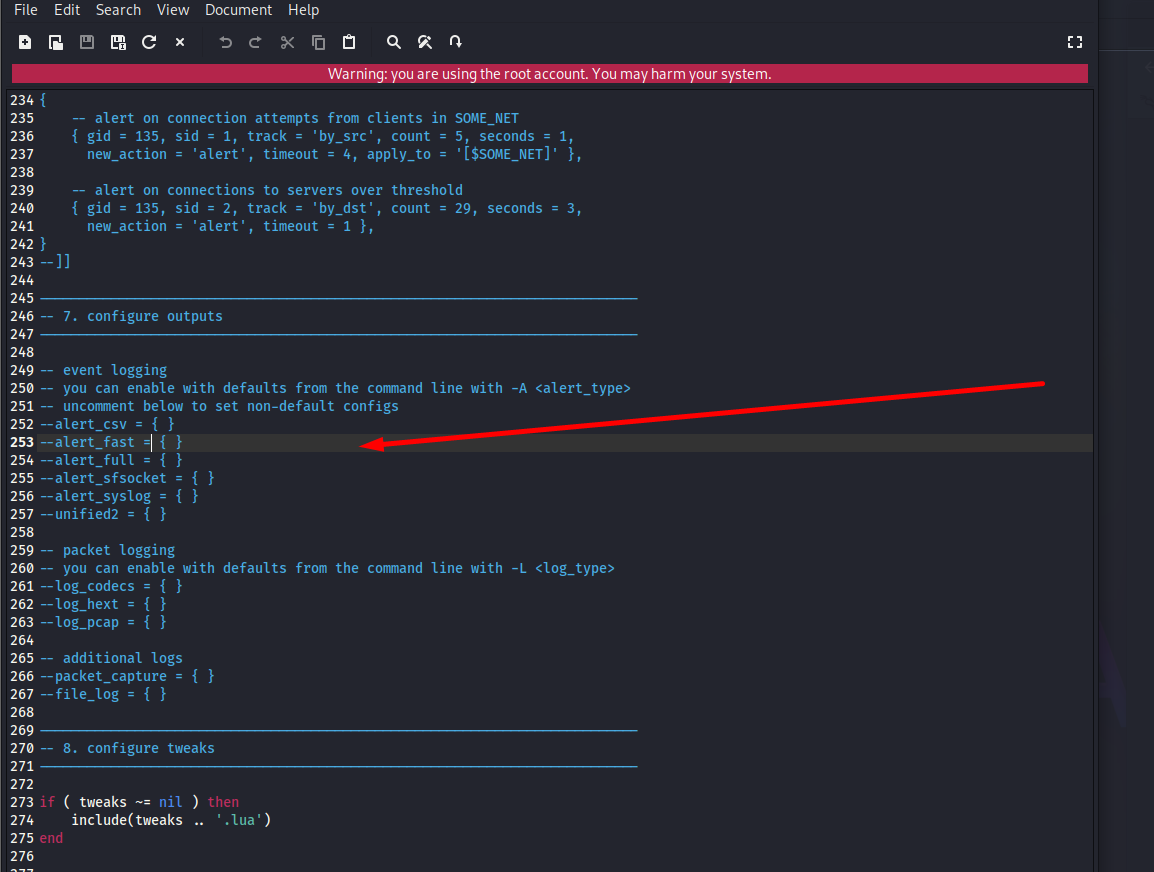Open the Help menu
Viewport: 1154px width, 872px height.
point(303,10)
